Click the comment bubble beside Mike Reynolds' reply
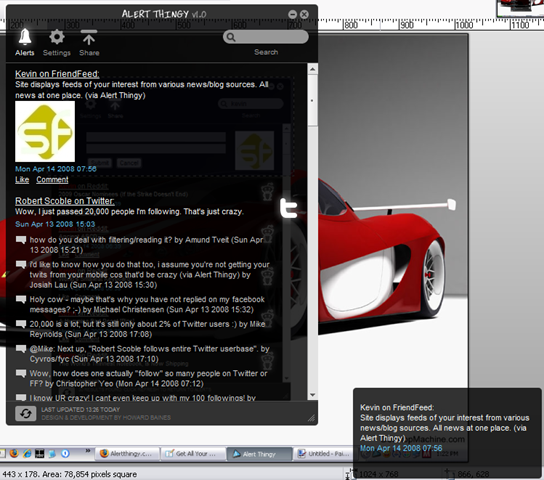Viewport: 544px width, 480px height. pos(21,324)
